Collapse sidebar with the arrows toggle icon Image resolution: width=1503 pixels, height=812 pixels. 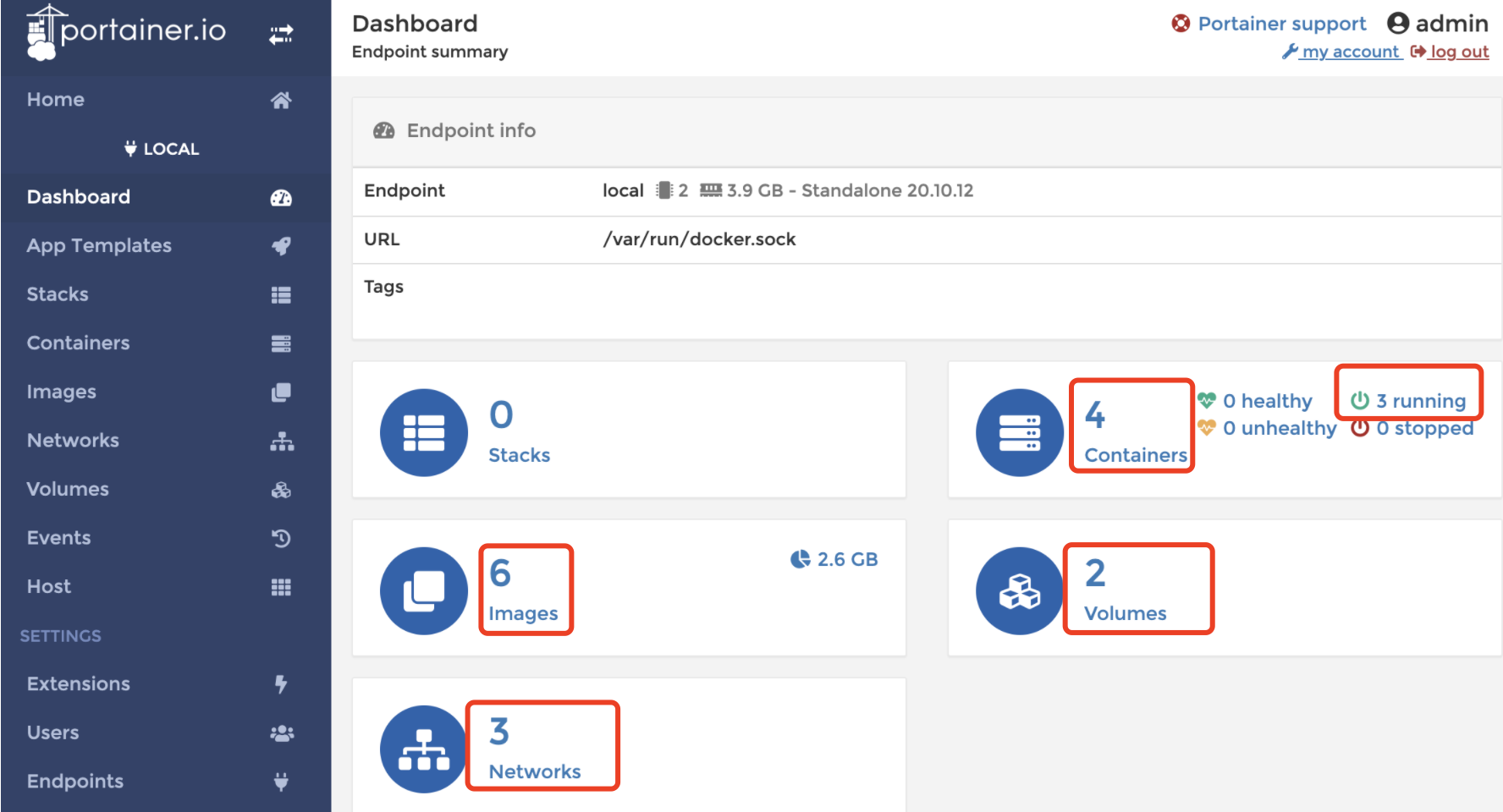pyautogui.click(x=281, y=35)
